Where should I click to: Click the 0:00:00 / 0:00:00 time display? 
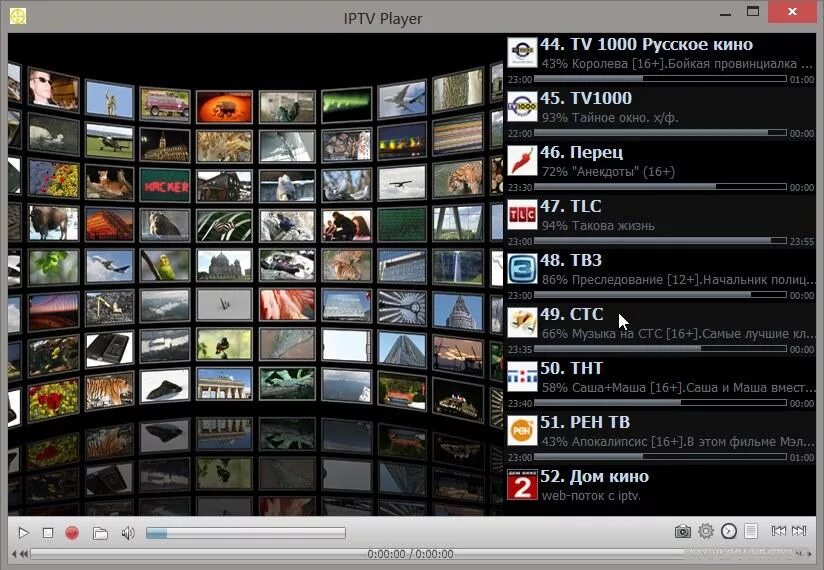pos(410,554)
